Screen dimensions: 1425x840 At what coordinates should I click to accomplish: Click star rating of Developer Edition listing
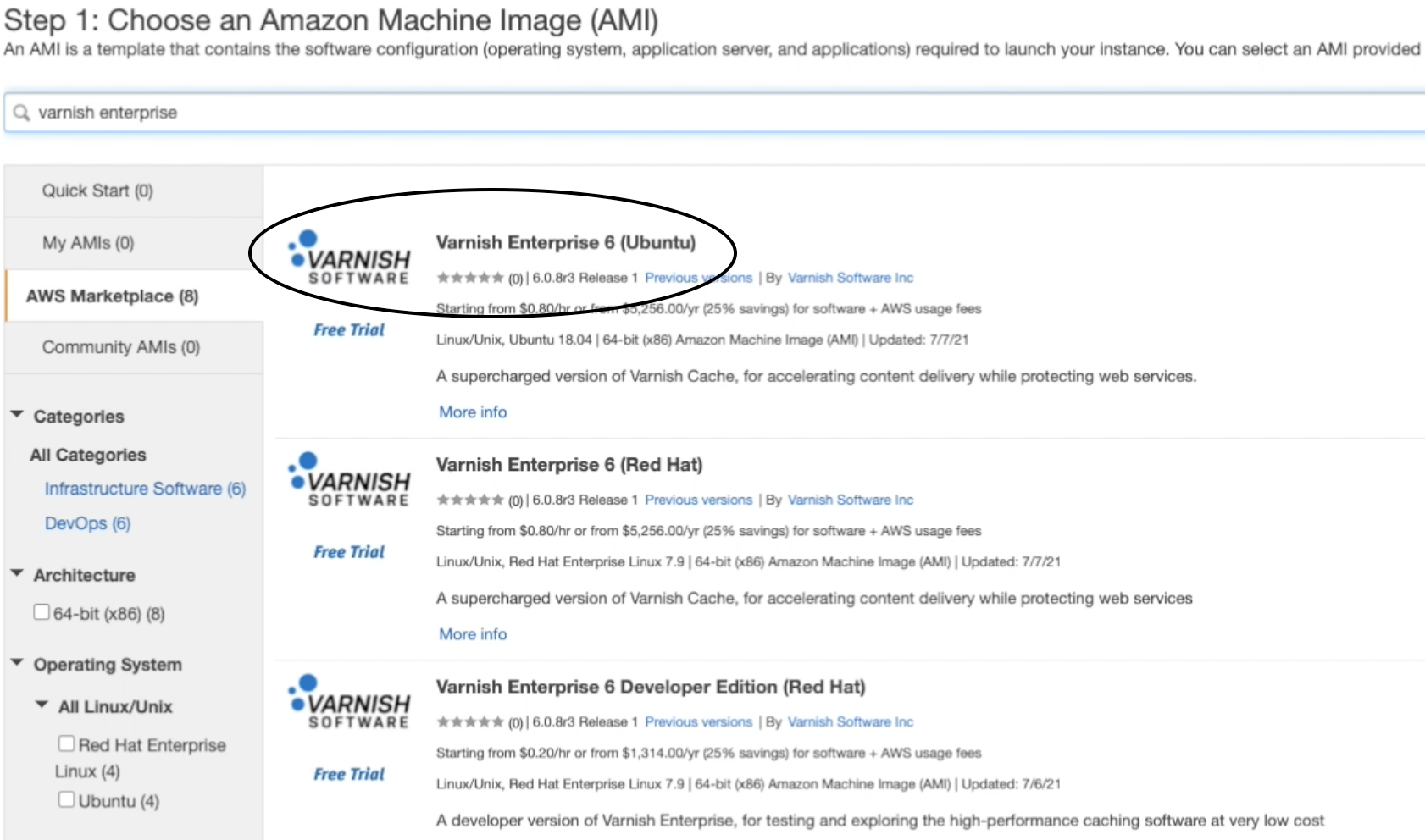[470, 722]
